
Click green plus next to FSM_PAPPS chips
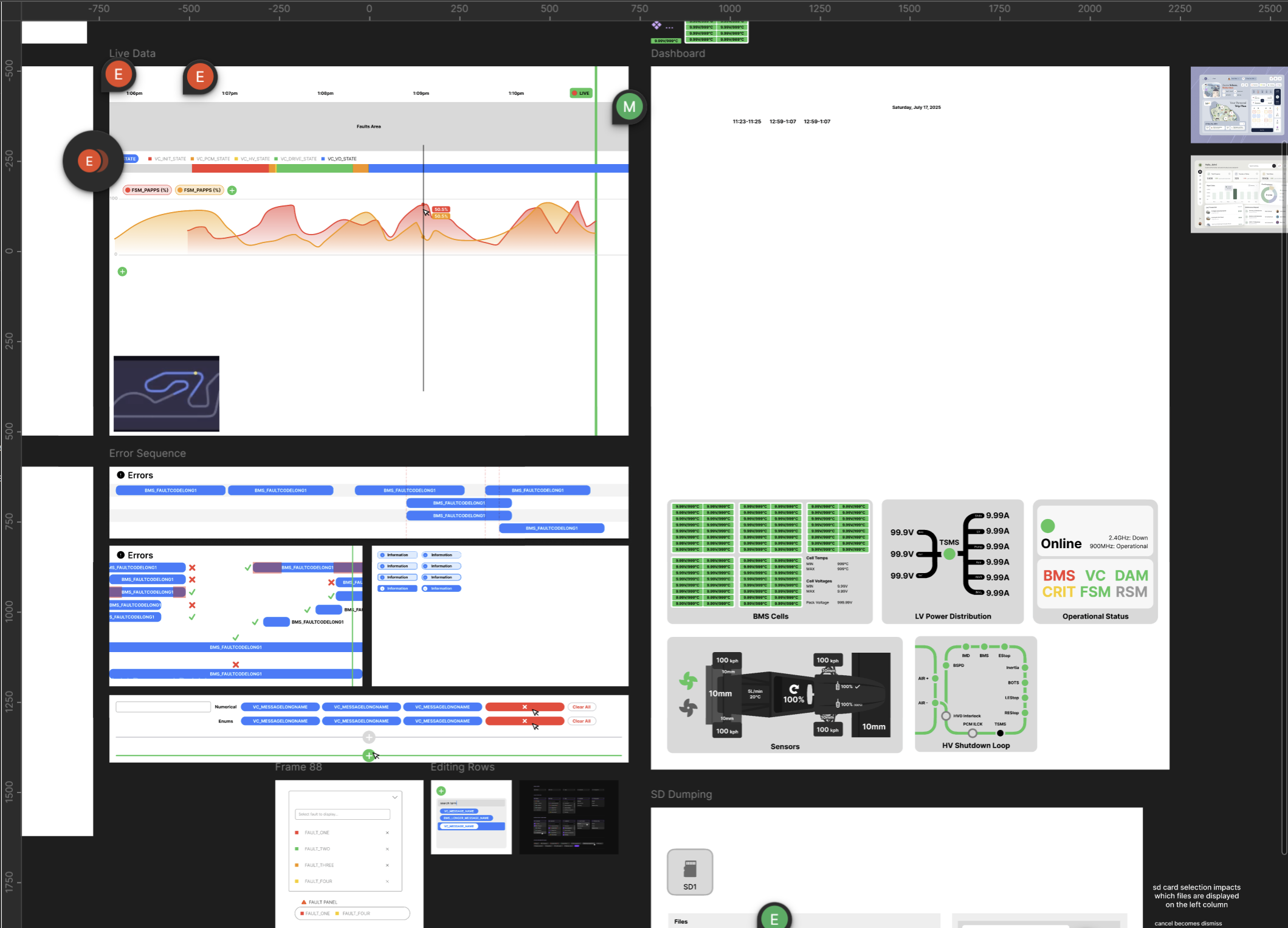point(232,190)
